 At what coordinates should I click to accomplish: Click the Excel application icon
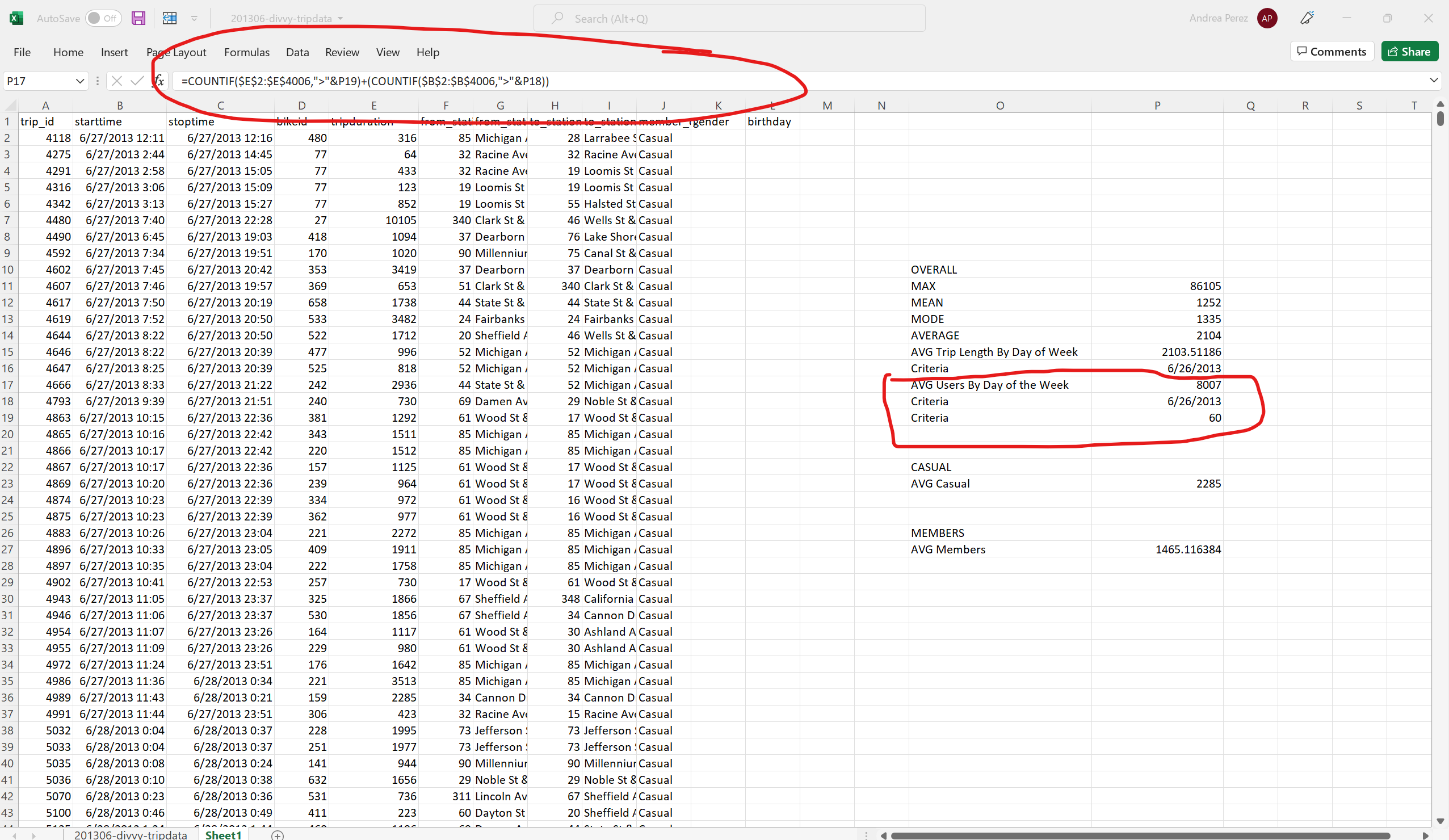(x=16, y=18)
